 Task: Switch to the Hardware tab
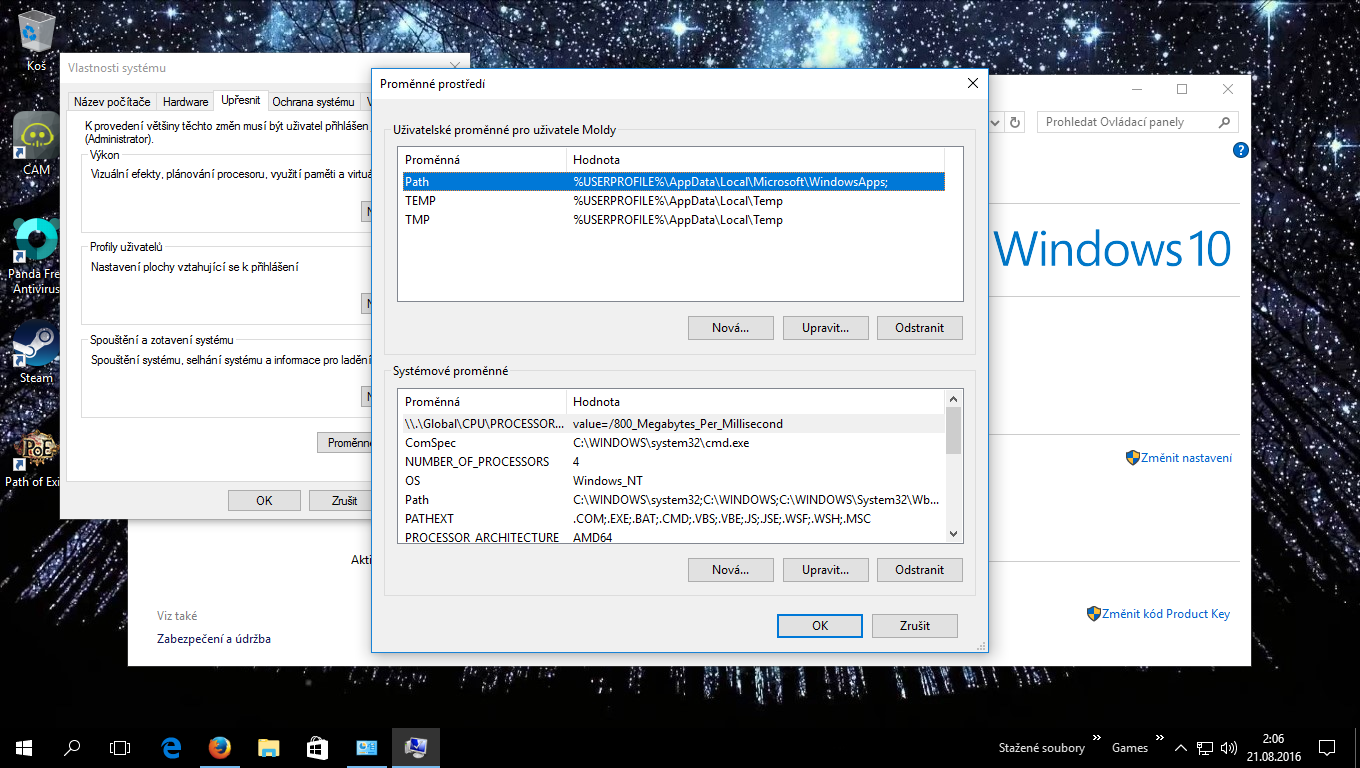coord(186,102)
